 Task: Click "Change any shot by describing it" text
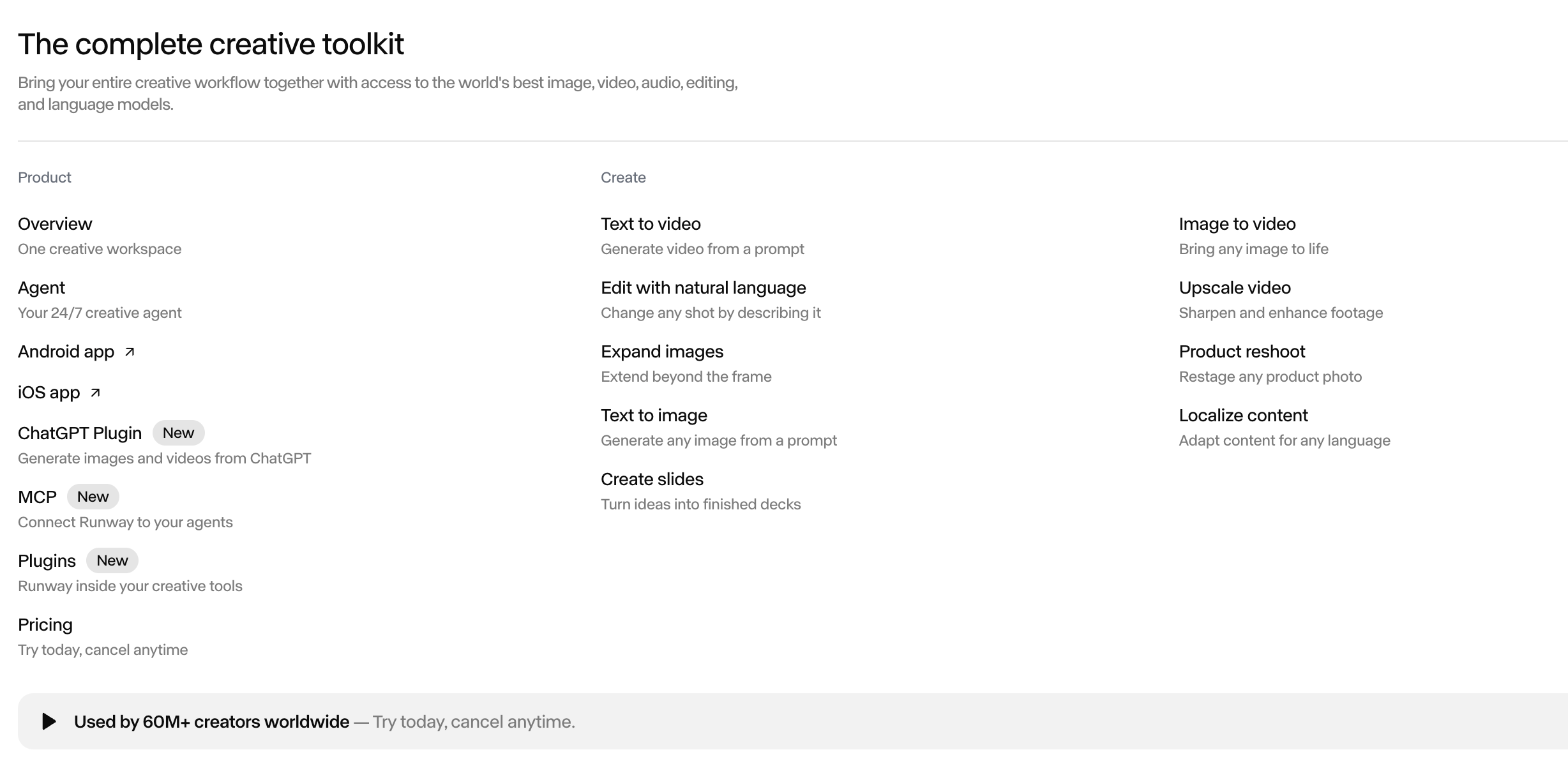711,313
